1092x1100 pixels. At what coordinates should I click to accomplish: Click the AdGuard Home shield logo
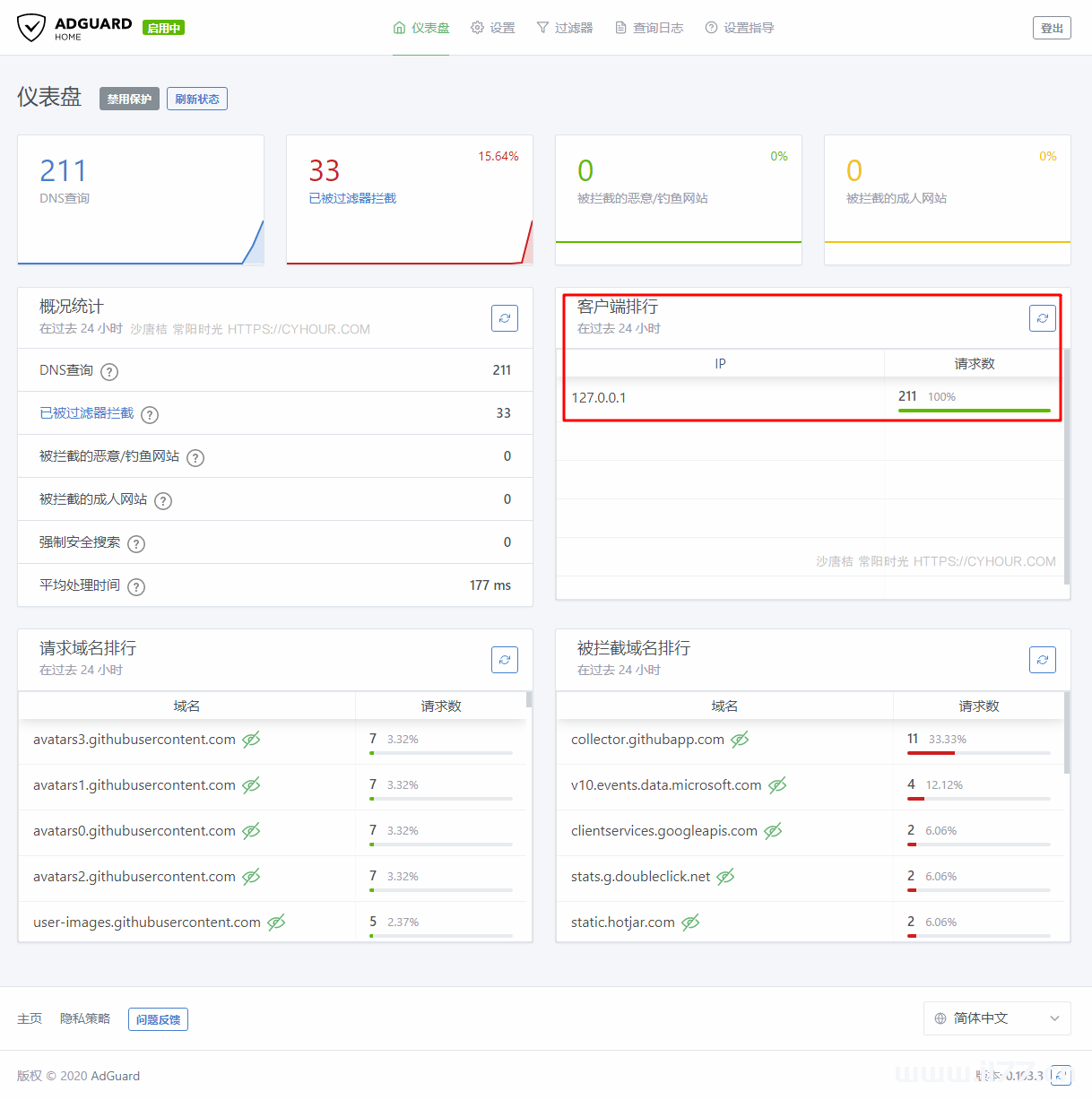(x=31, y=28)
